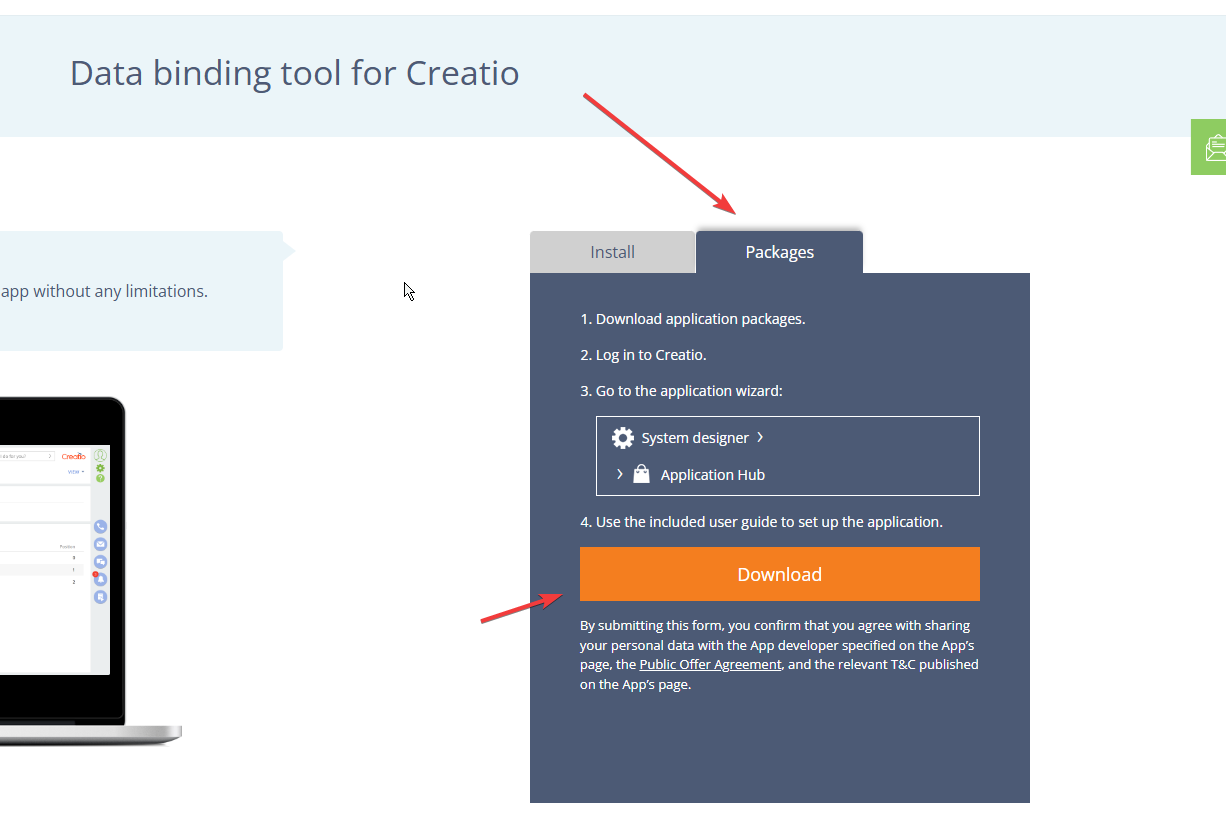Click the Application Hub shopping bag icon
This screenshot has width=1226, height=827.
641,474
